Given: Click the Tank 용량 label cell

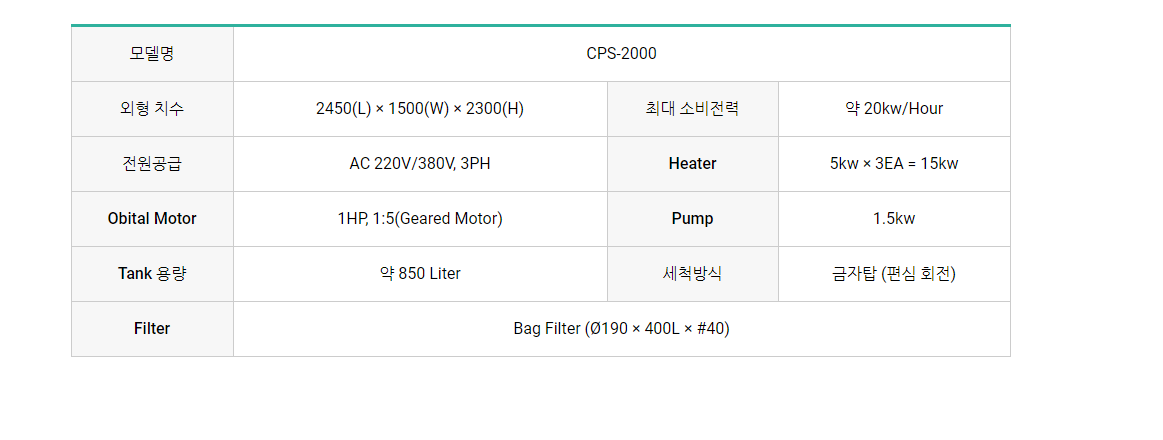Looking at the screenshot, I should tap(152, 274).
